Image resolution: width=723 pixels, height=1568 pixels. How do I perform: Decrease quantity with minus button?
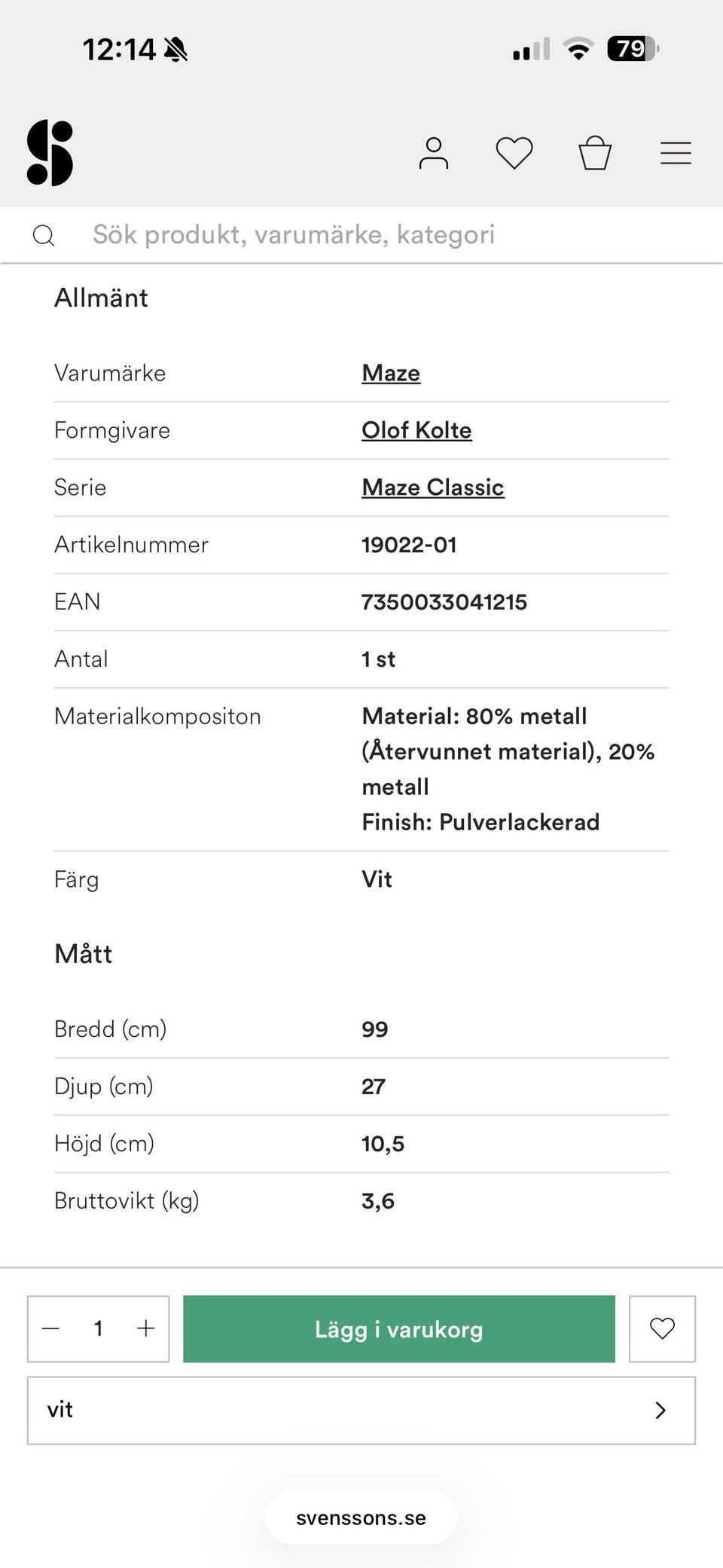point(50,1328)
